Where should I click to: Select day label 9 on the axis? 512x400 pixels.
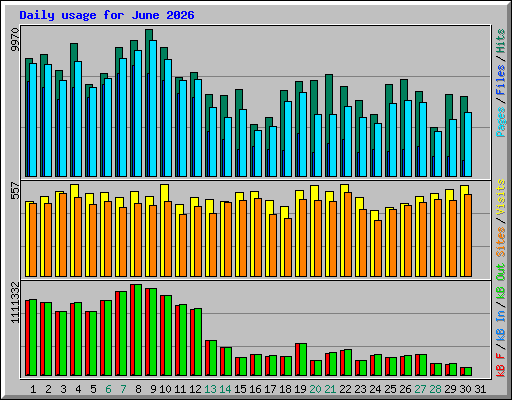pyautogui.click(x=153, y=389)
